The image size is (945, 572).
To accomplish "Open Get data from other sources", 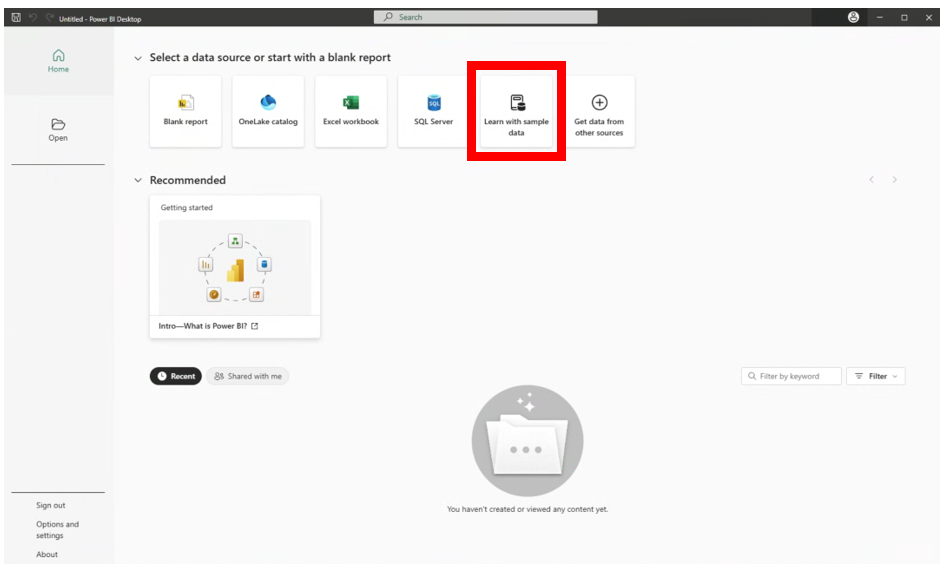I will click(599, 112).
